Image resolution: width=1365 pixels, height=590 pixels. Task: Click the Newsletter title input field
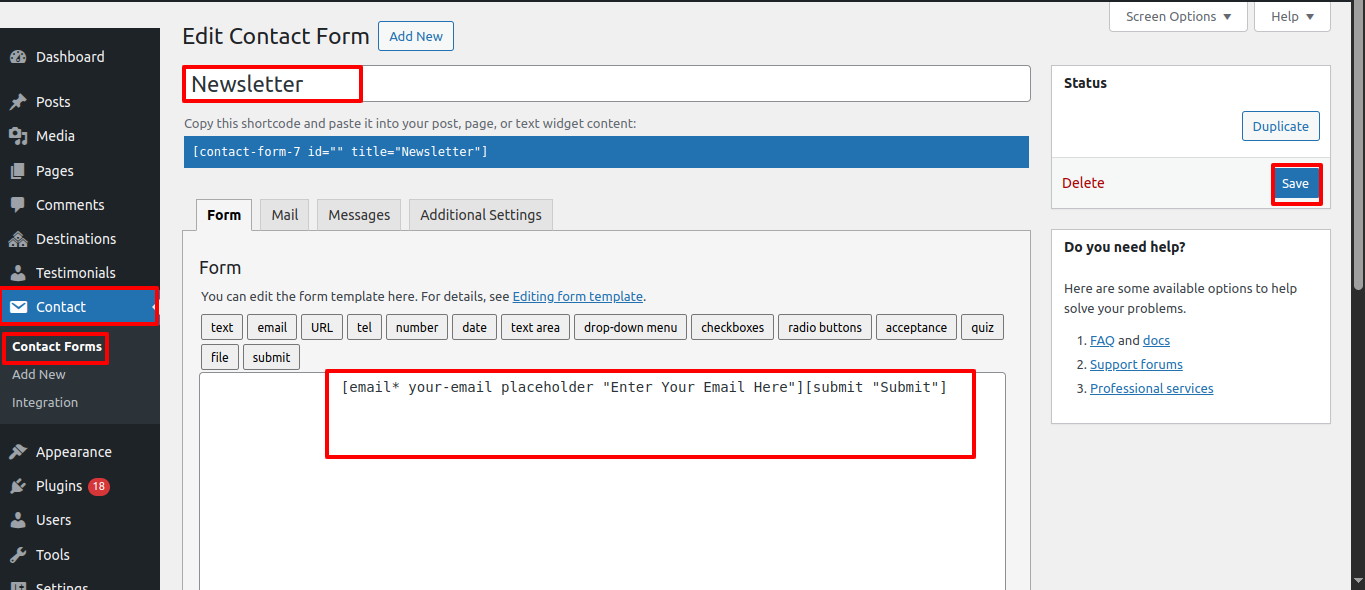[607, 84]
